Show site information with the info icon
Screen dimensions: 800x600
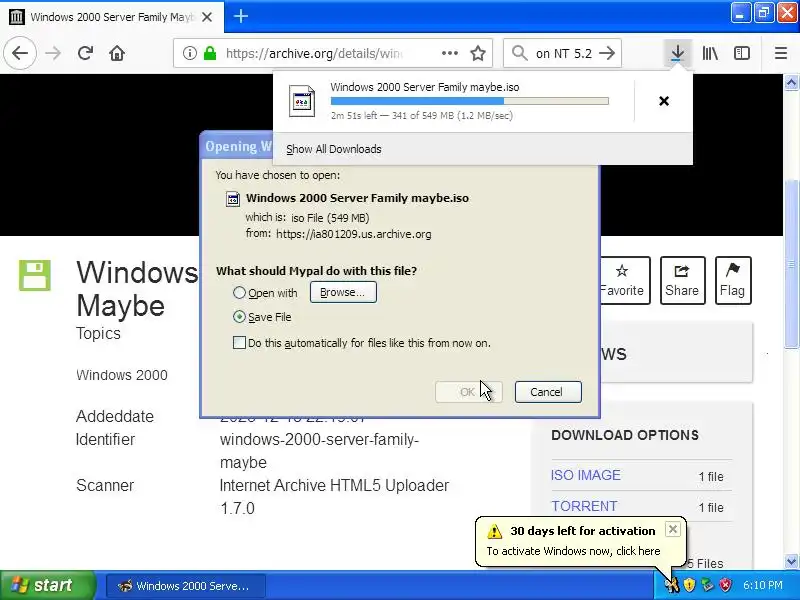pos(189,53)
